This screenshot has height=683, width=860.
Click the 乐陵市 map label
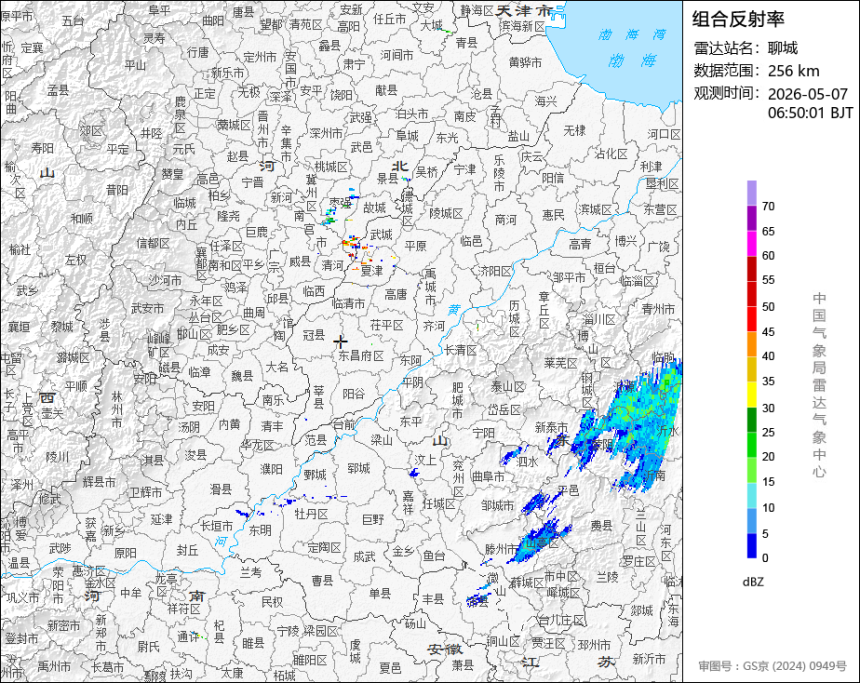[499, 173]
